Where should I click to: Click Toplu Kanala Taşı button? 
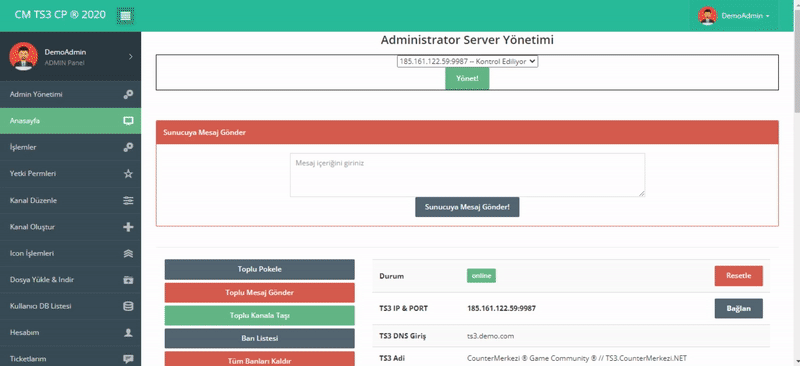click(x=259, y=316)
